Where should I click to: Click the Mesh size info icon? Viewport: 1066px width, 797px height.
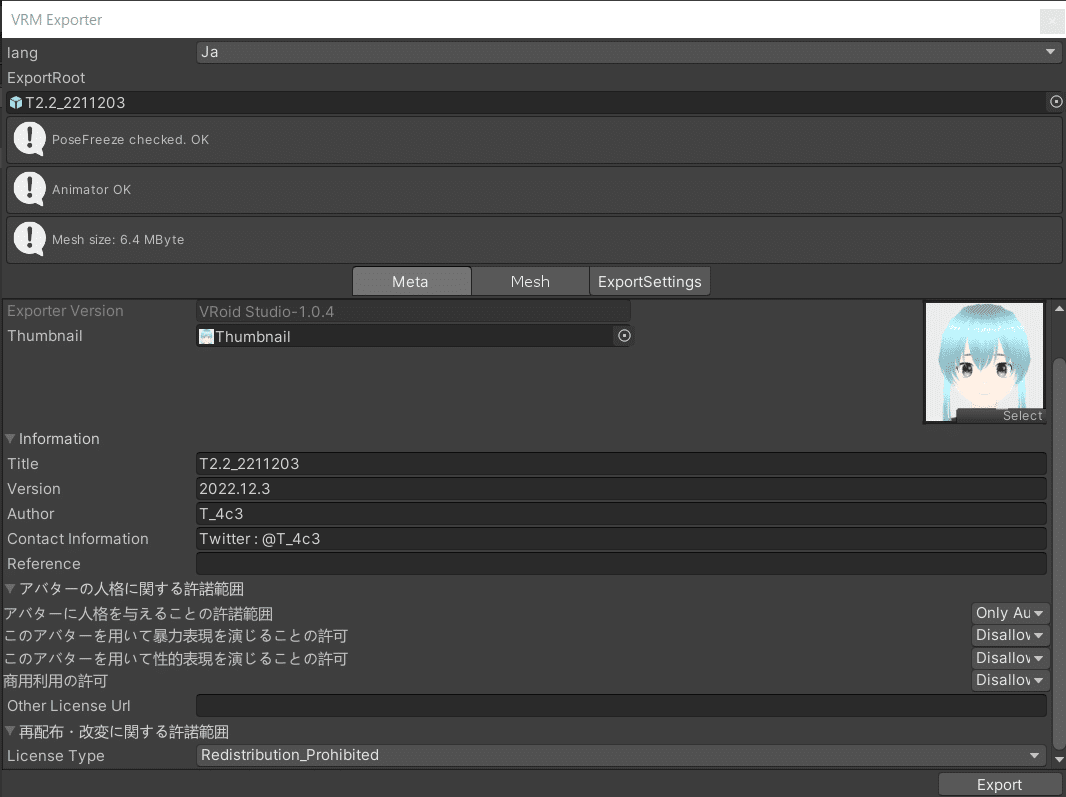tap(29, 239)
